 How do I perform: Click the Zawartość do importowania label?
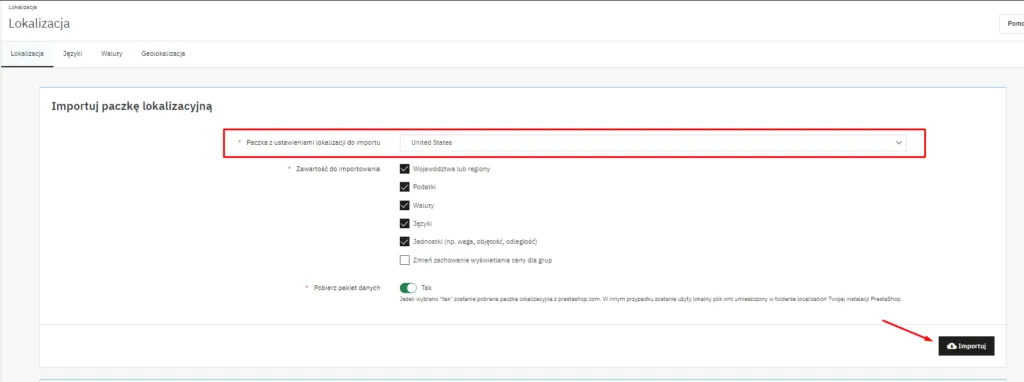point(337,168)
